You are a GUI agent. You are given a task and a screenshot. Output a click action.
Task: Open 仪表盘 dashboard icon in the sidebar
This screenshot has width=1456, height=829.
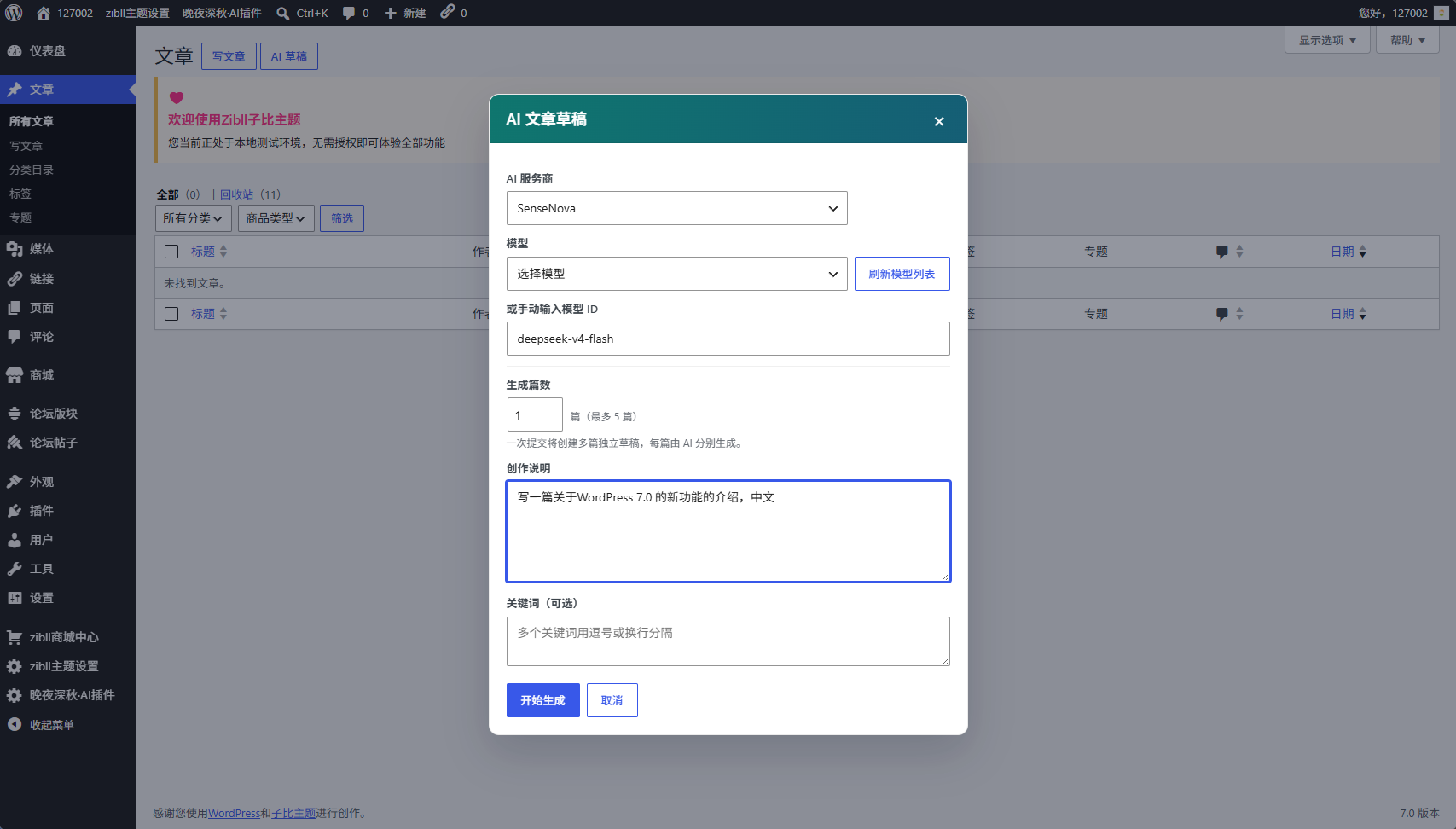[15, 51]
